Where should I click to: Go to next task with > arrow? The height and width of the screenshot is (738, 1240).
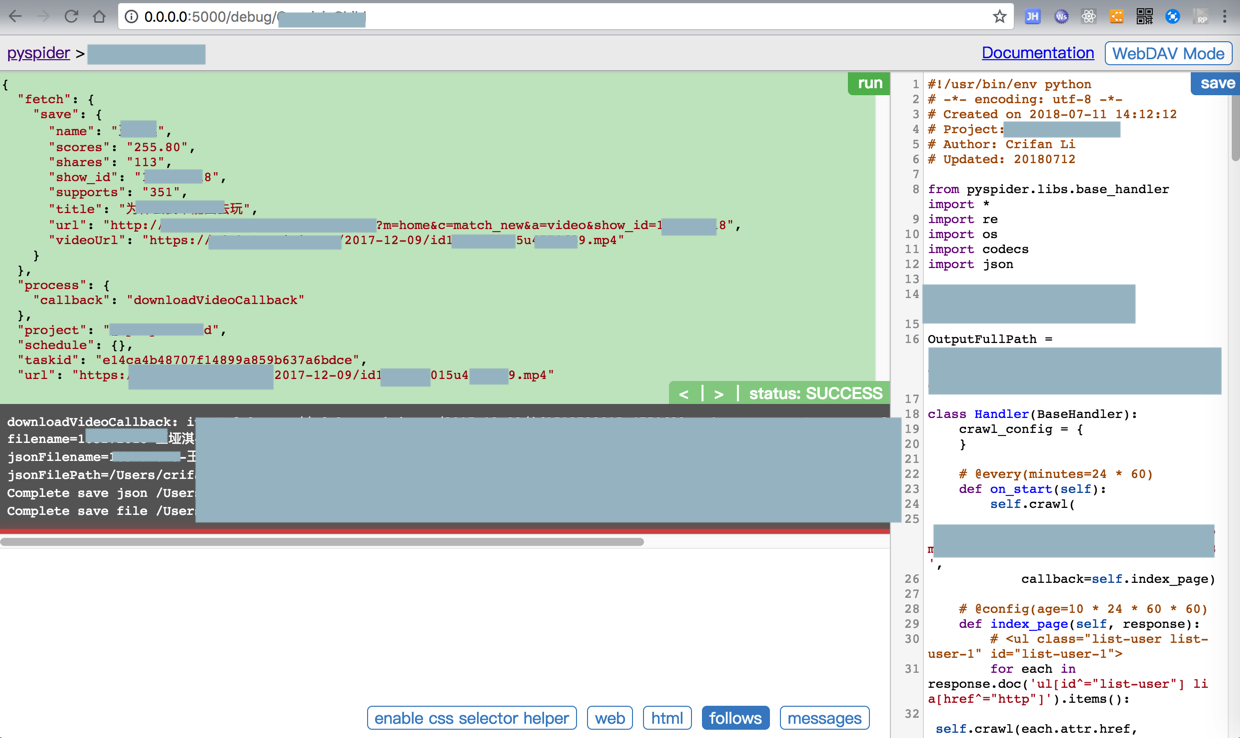[719, 394]
